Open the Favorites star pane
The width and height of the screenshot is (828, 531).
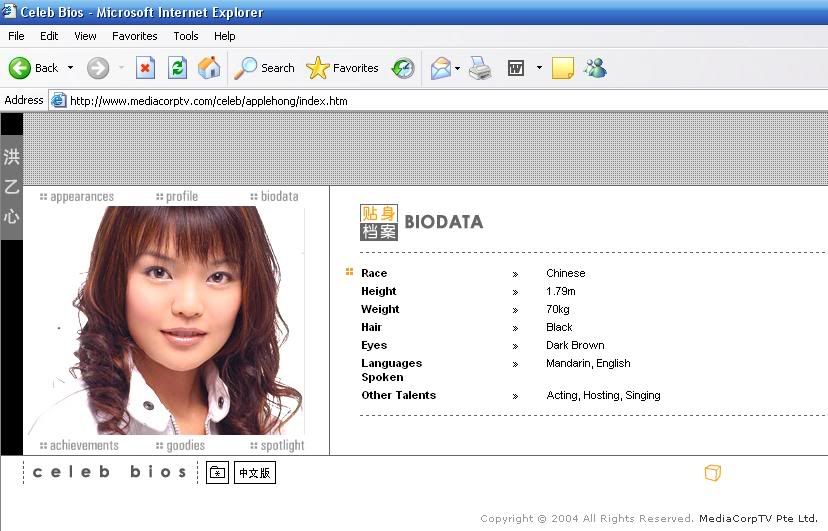[x=342, y=68]
